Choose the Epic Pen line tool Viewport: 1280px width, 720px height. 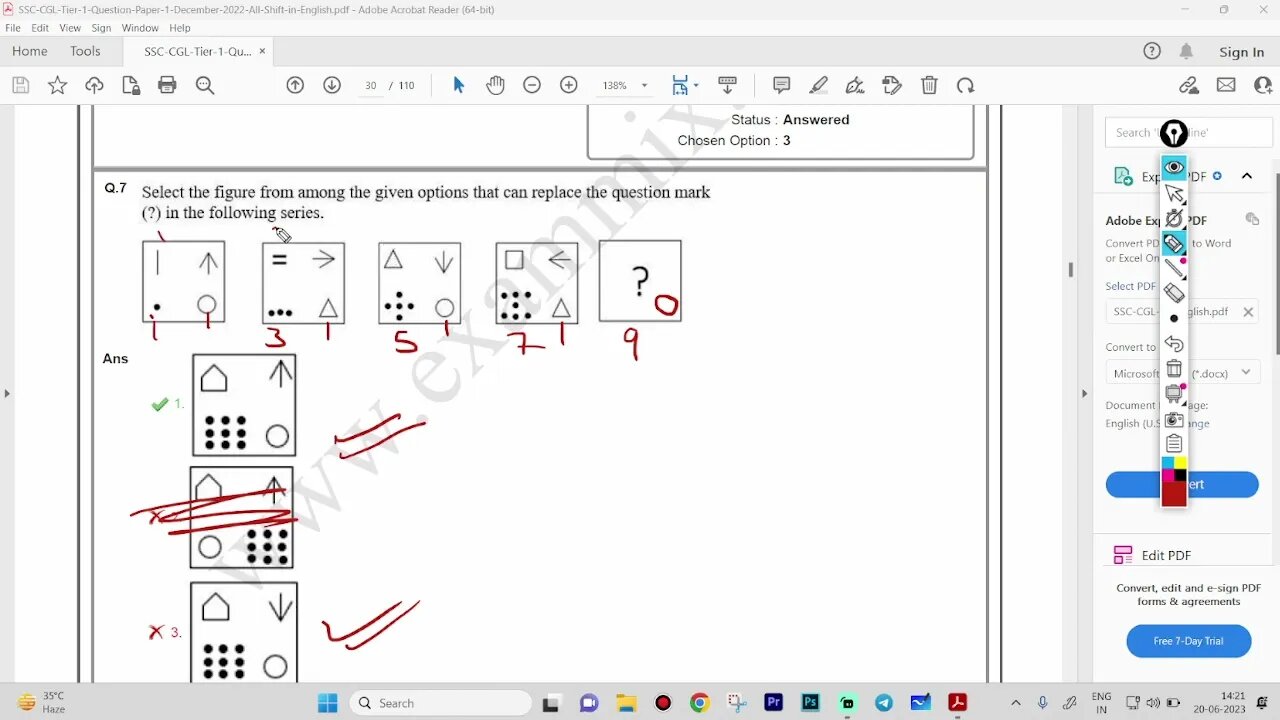1174,268
